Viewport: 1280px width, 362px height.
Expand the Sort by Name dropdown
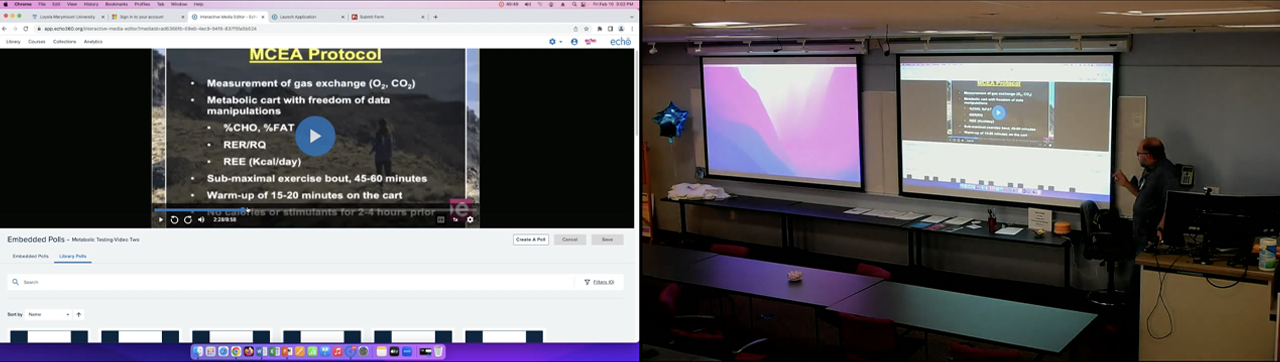pos(49,314)
